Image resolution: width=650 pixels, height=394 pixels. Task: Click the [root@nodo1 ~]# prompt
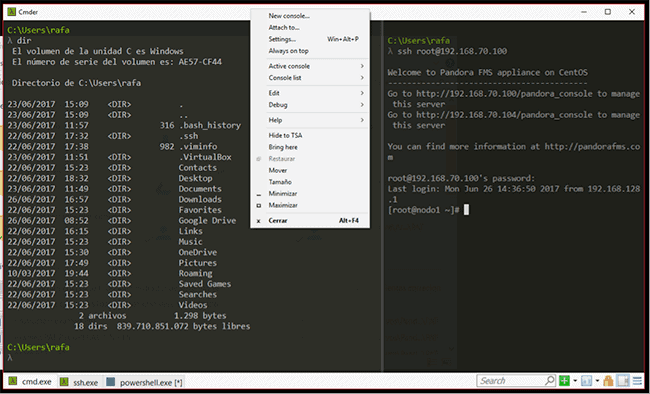click(x=423, y=210)
